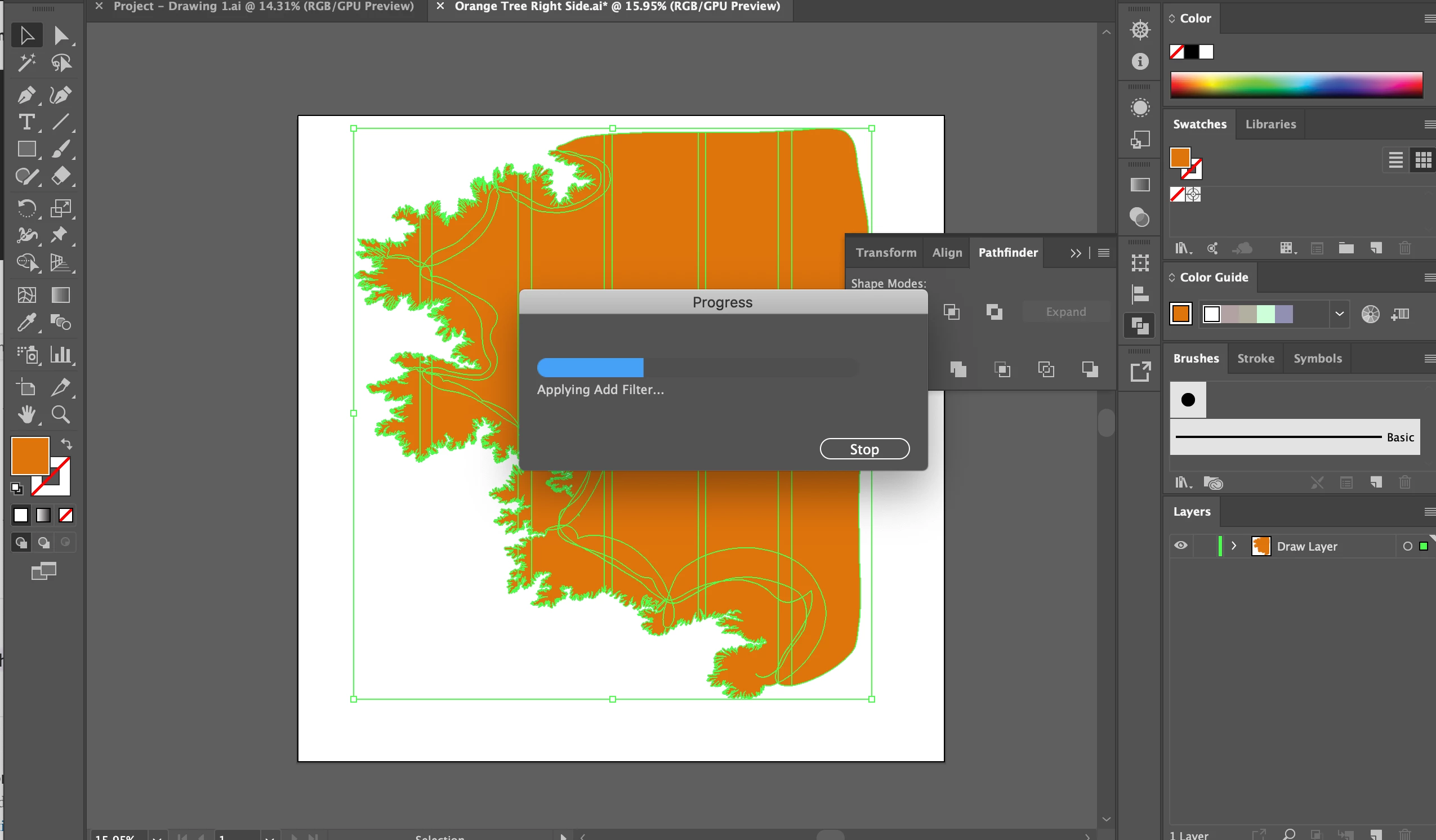Open the Stroke panel tab
The image size is (1436, 840).
pyautogui.click(x=1255, y=359)
